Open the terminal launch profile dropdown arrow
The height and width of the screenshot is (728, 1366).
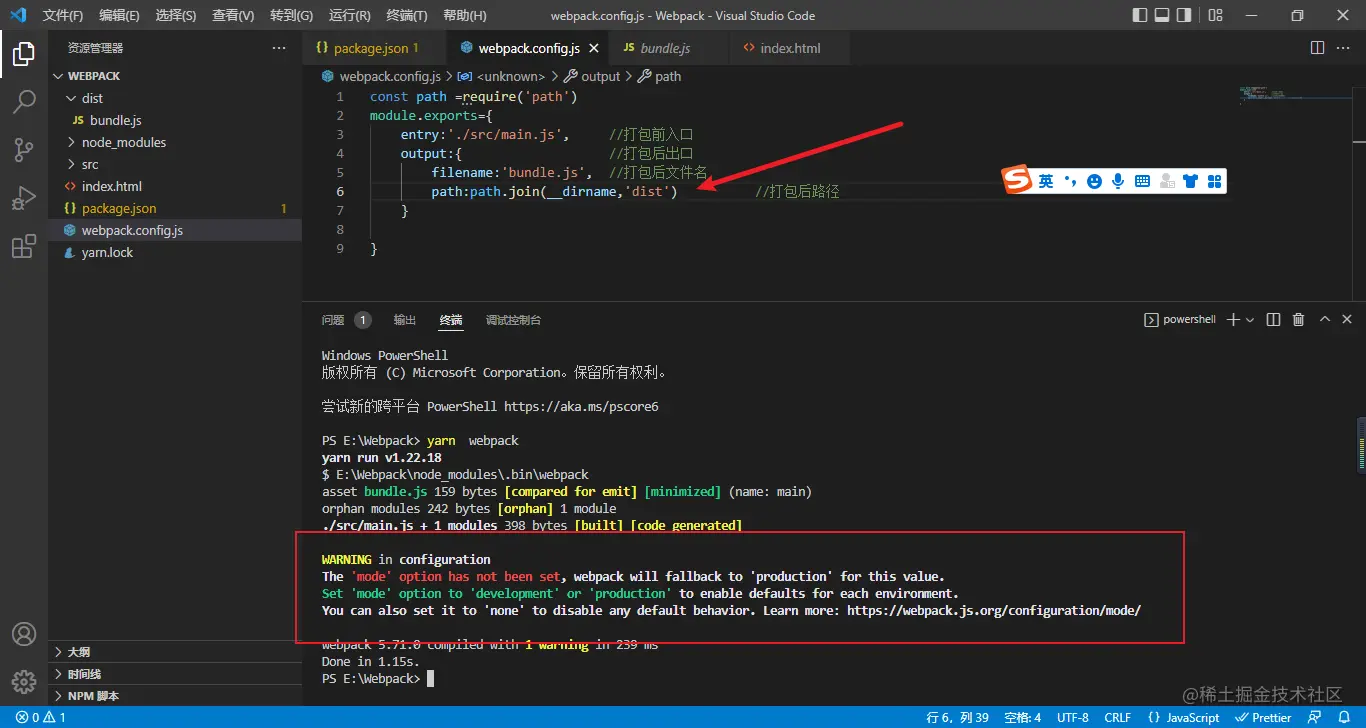click(1250, 320)
